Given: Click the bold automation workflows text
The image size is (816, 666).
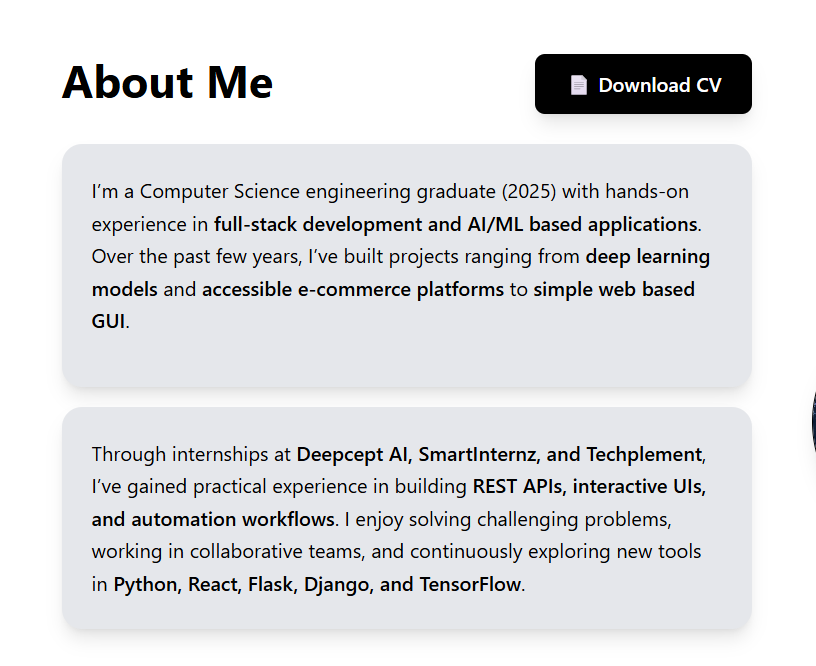Looking at the screenshot, I should point(213,520).
